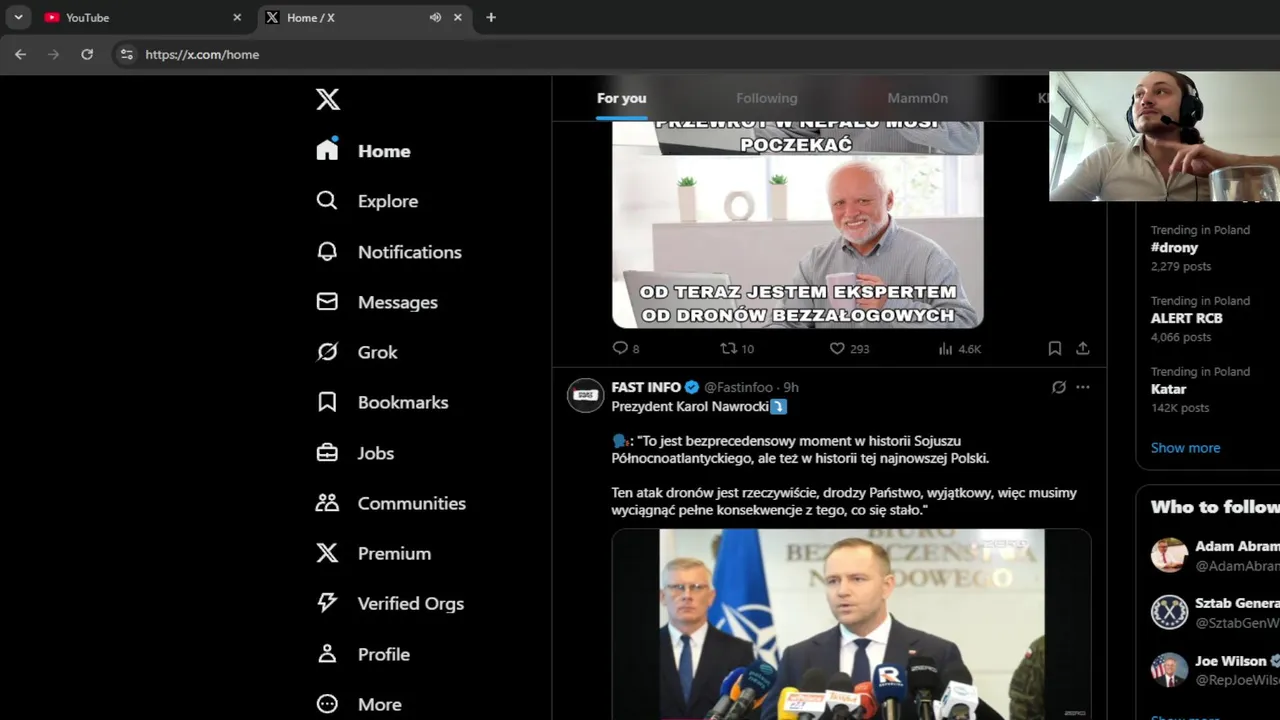Reload the page in the browser
This screenshot has width=1280, height=720.
coord(87,54)
